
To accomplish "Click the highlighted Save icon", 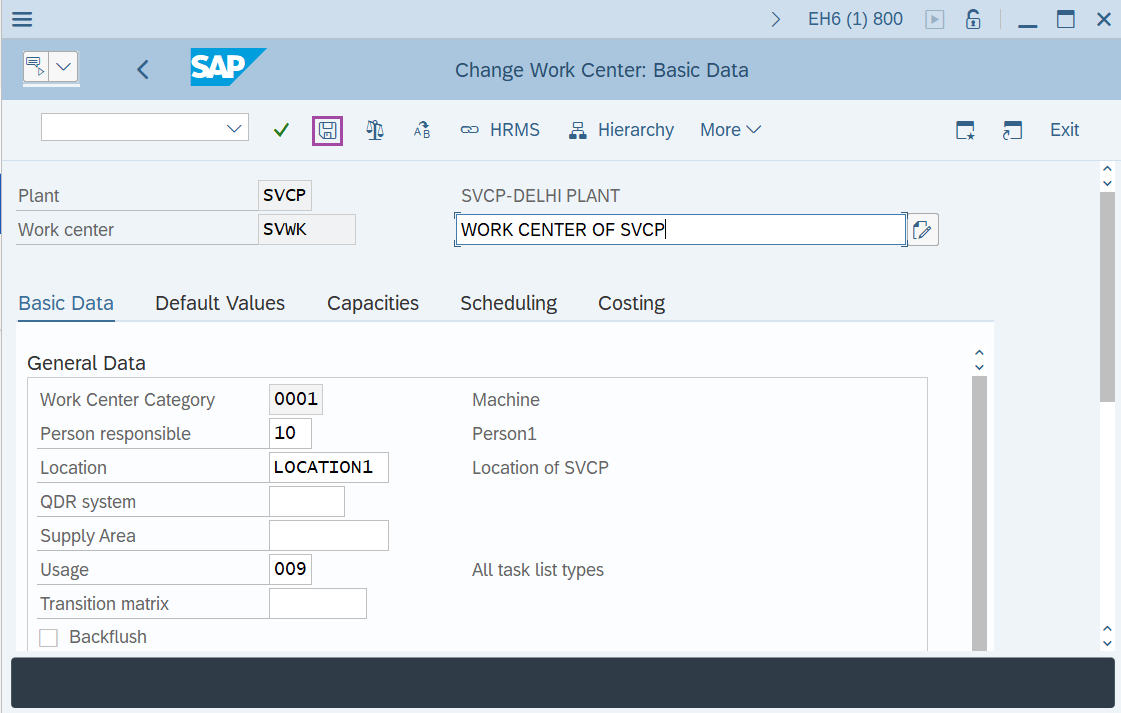I will pyautogui.click(x=327, y=130).
